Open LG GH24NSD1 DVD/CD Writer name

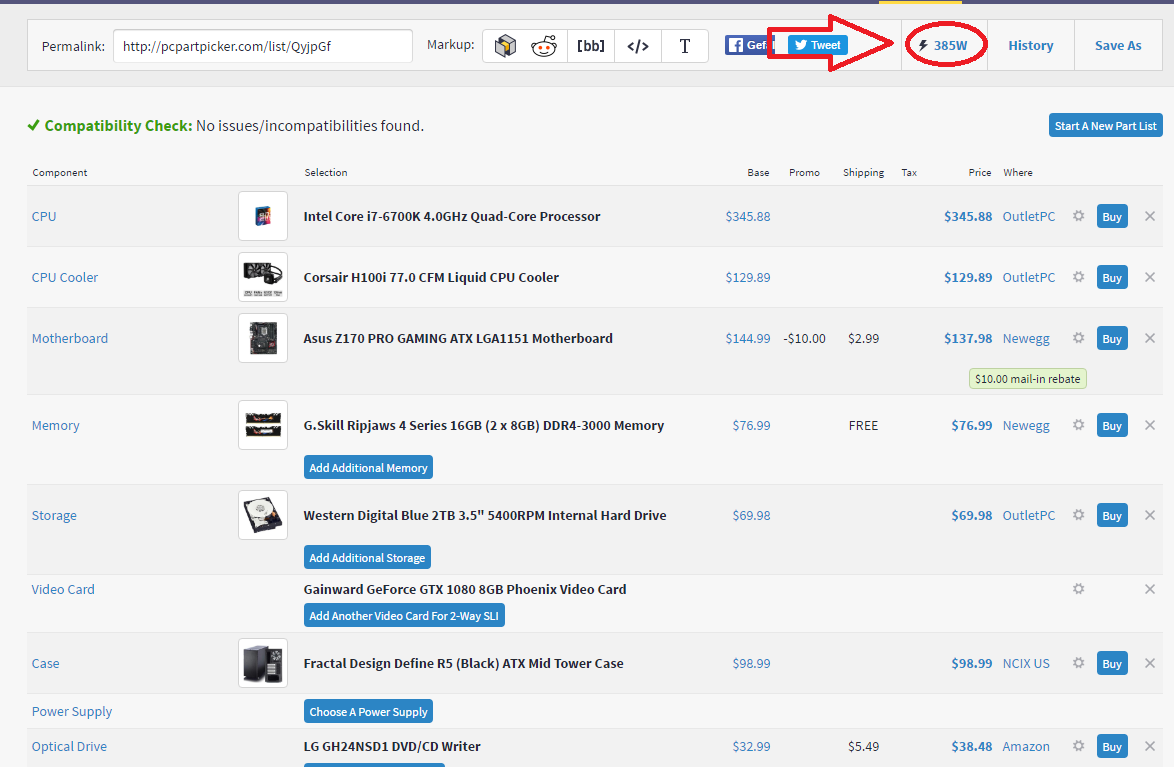[x=392, y=747]
